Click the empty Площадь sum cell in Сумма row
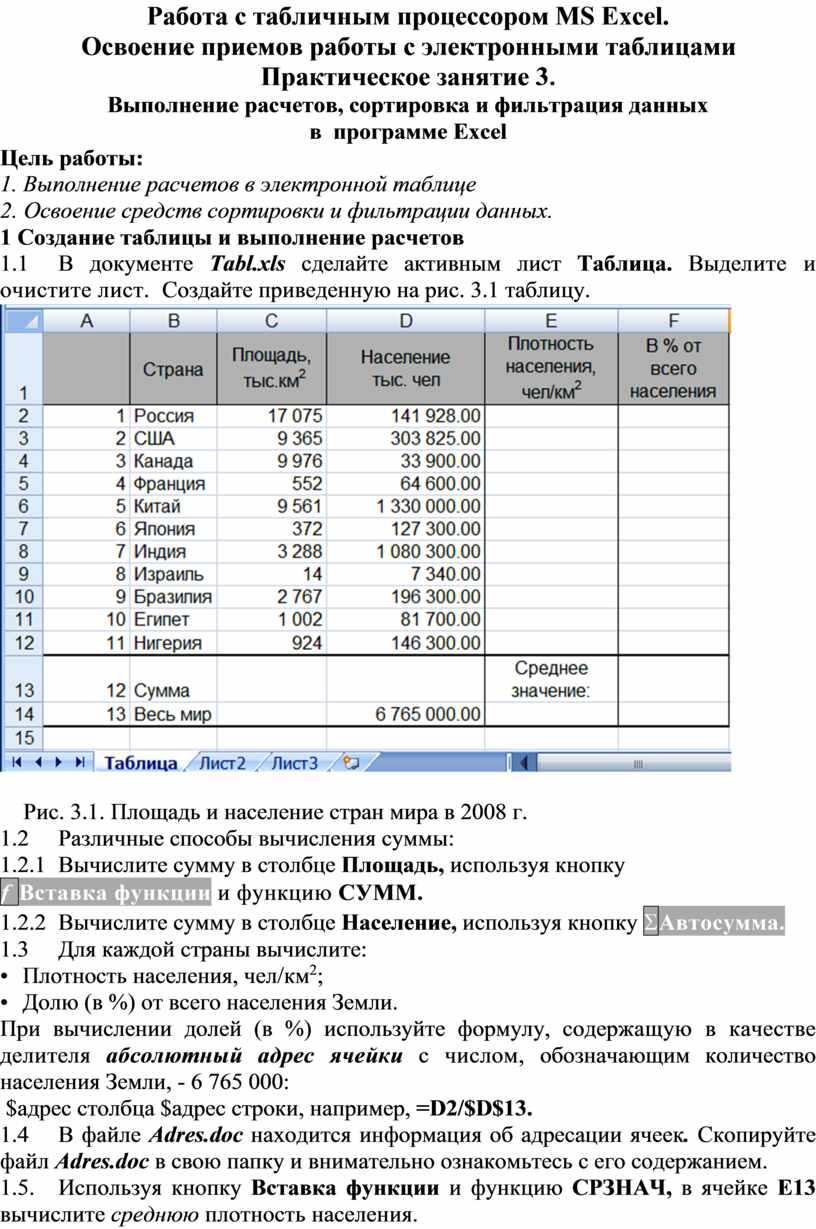816x1229 pixels. (x=271, y=679)
